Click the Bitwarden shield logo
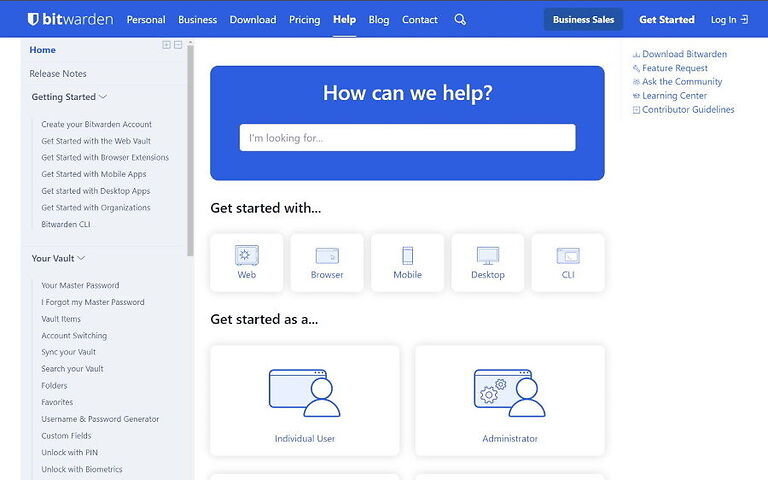Screen dimensions: 768x480 coord(33,19)
